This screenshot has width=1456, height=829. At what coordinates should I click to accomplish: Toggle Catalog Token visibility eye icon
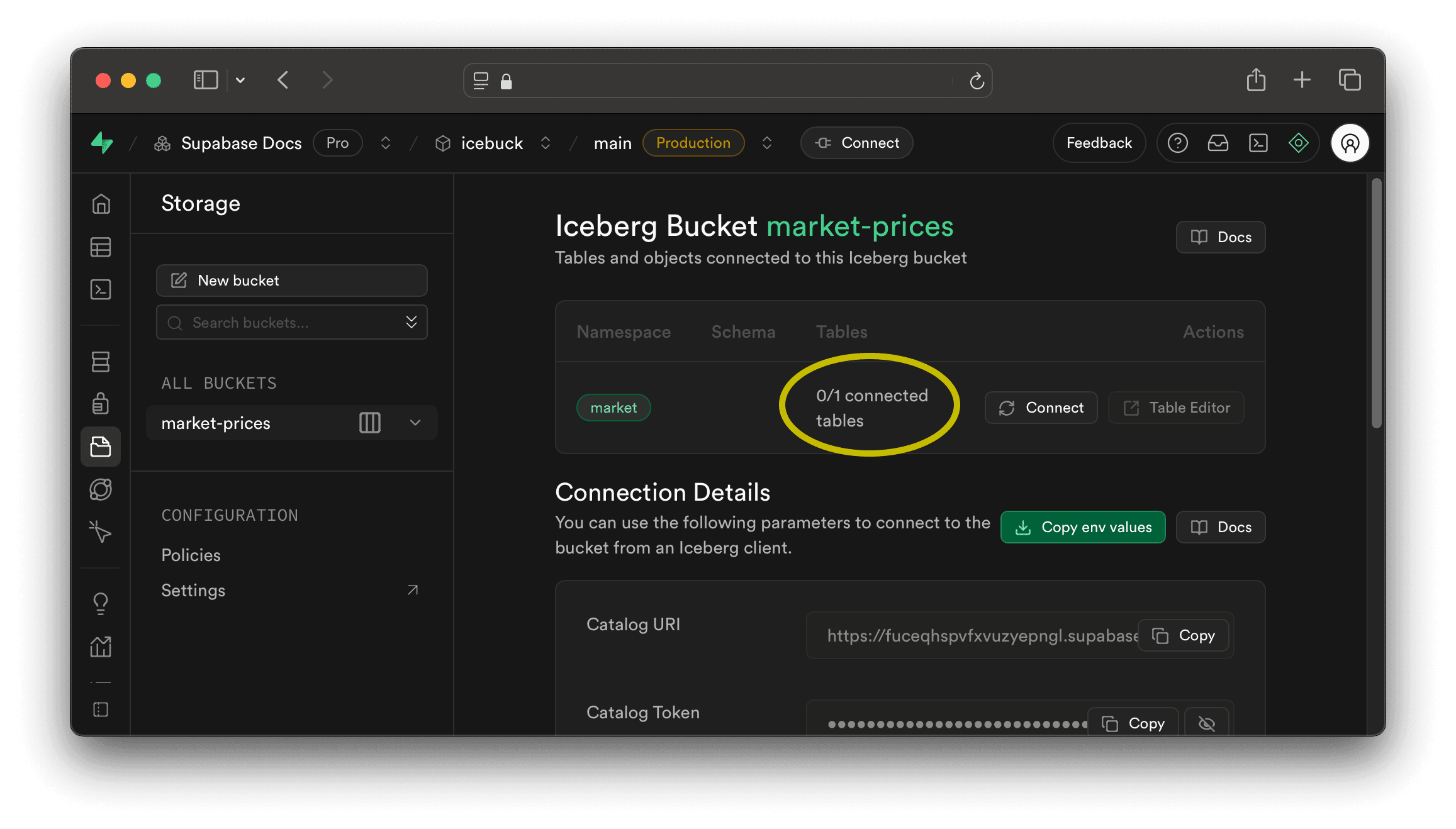1207,723
